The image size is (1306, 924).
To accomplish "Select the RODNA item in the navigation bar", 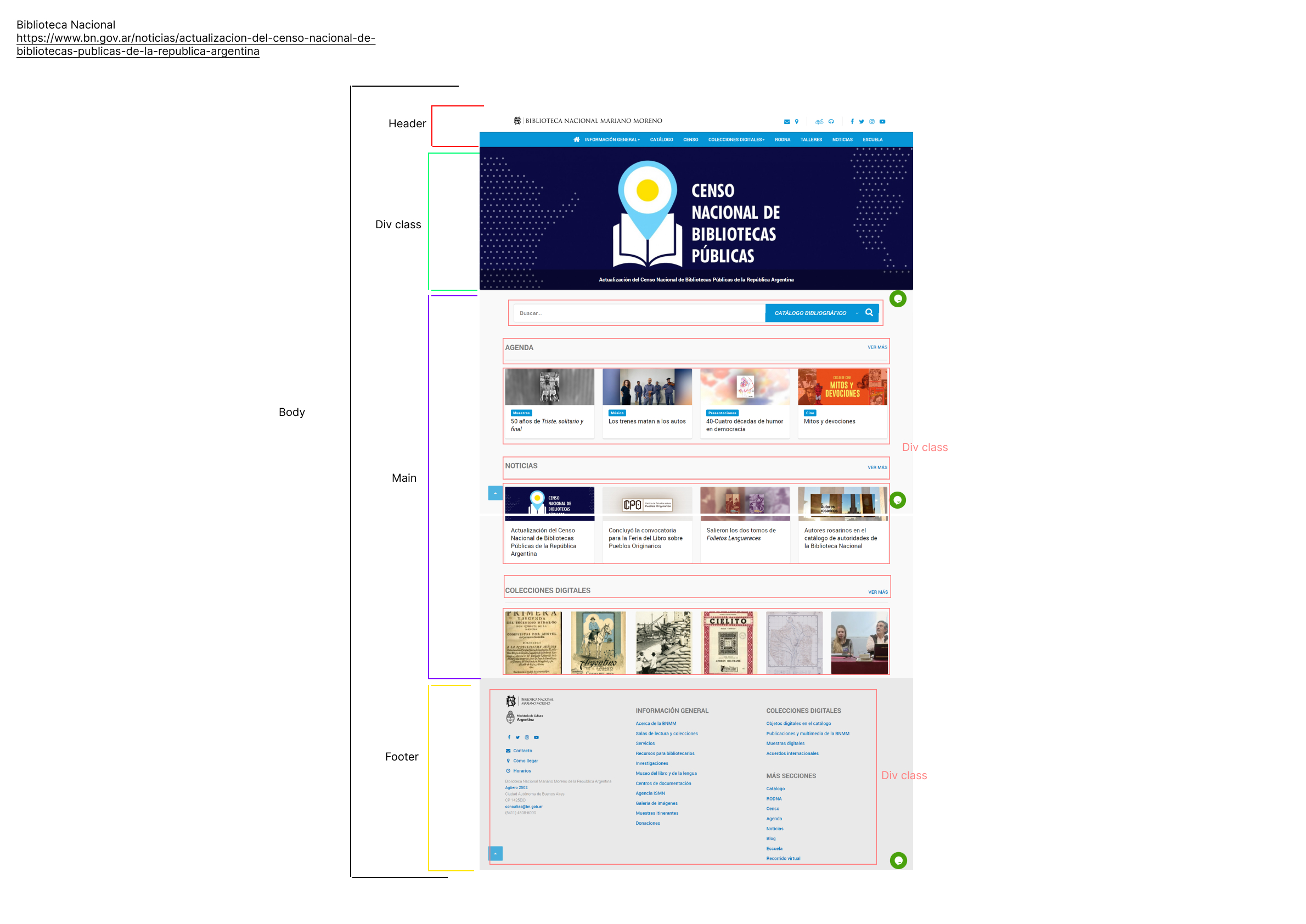I will pos(782,139).
